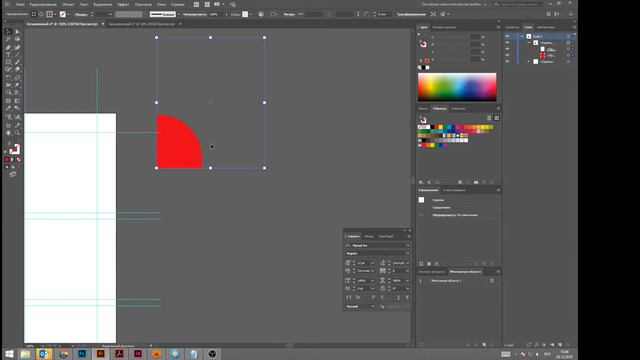The width and height of the screenshot is (640, 360).
Task: Collapse the top layer in Layers panel
Action: pyautogui.click(x=522, y=36)
